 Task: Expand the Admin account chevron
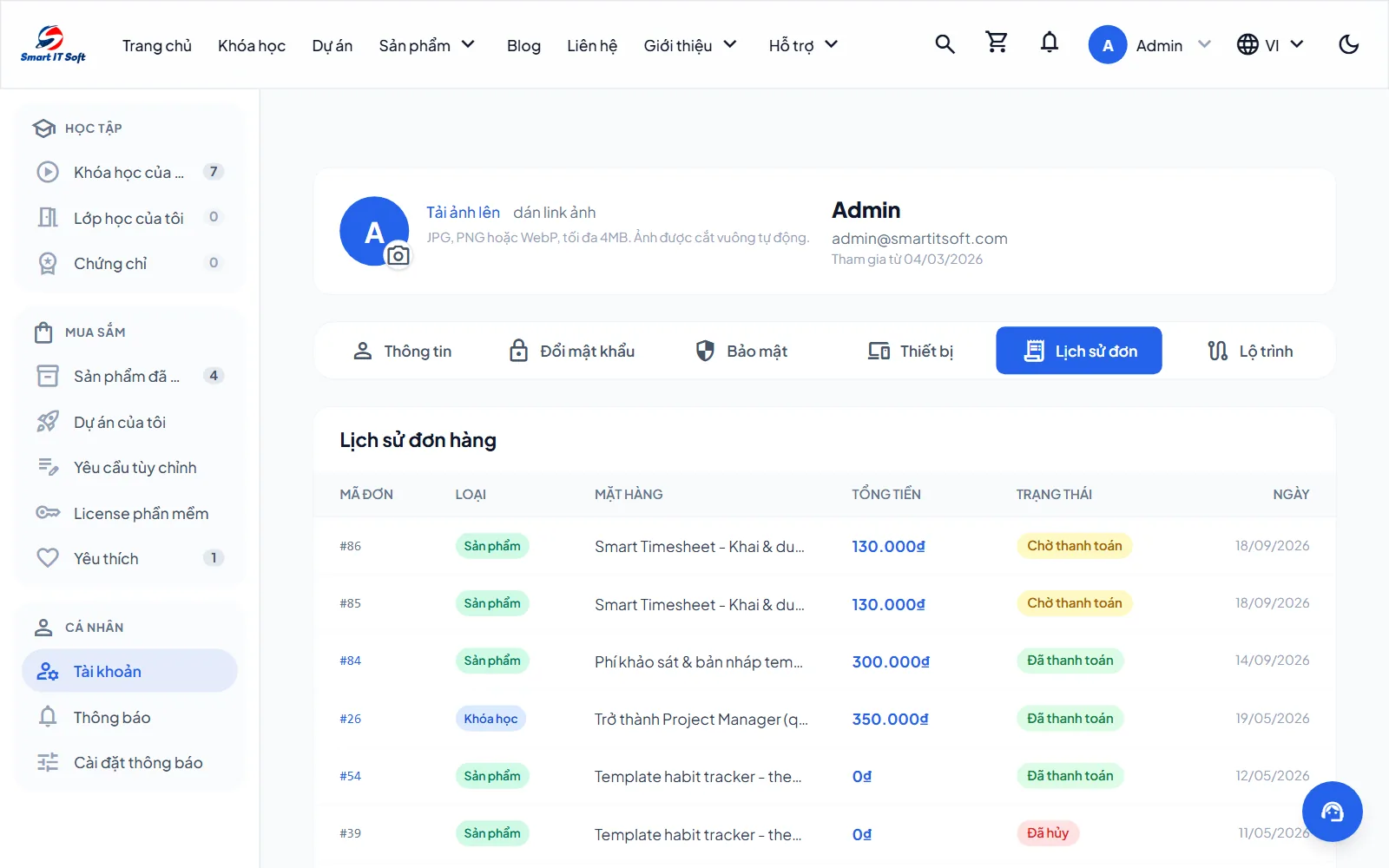click(x=1204, y=44)
